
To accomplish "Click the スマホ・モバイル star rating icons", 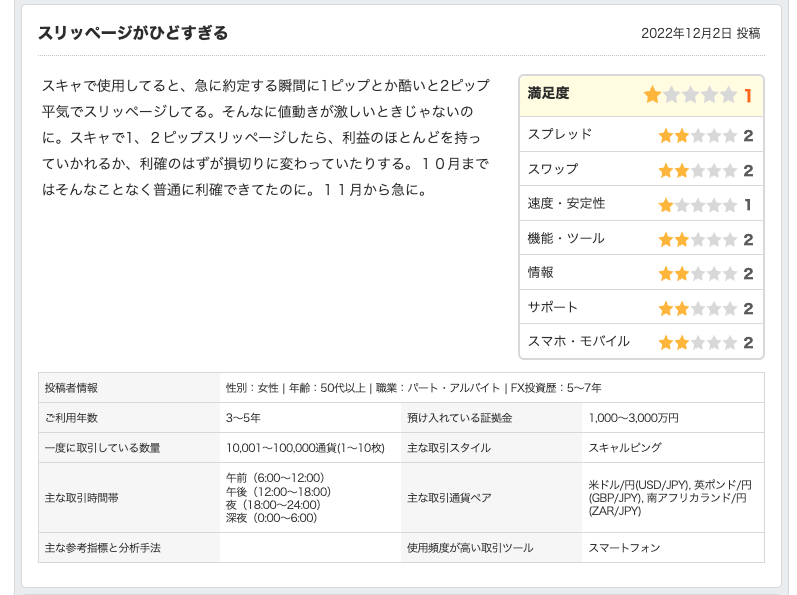I will [x=697, y=342].
